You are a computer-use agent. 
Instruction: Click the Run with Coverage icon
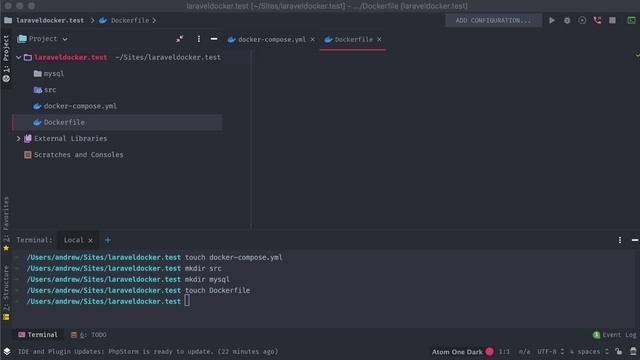pyautogui.click(x=582, y=20)
